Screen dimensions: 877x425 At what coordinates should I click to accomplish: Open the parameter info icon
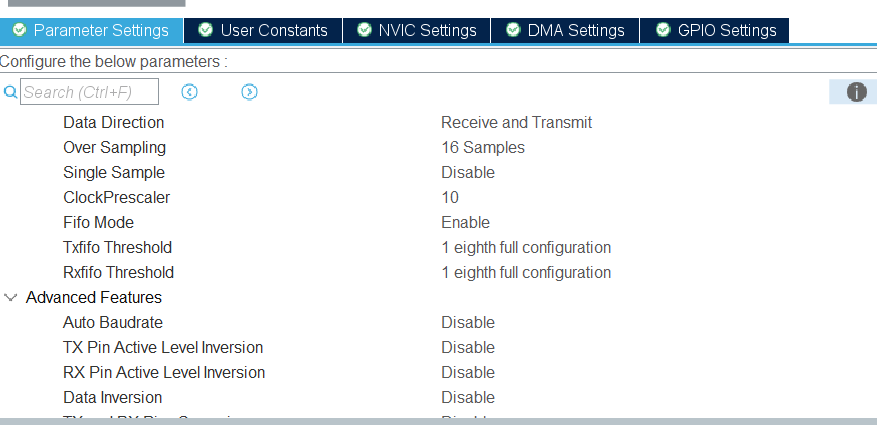pyautogui.click(x=856, y=92)
